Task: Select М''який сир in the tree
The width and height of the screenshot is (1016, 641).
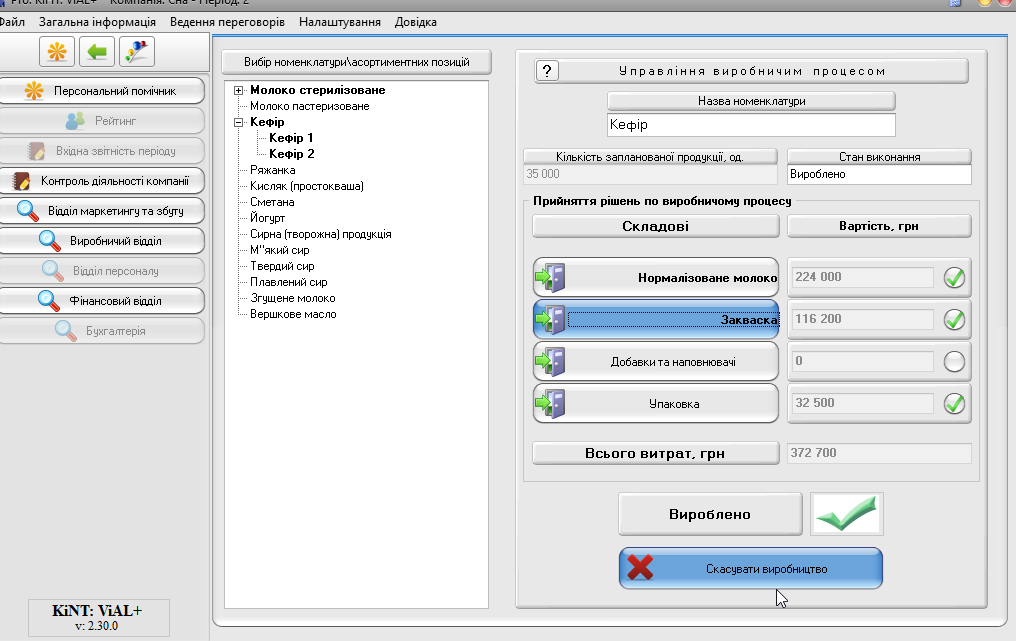Action: (280, 250)
